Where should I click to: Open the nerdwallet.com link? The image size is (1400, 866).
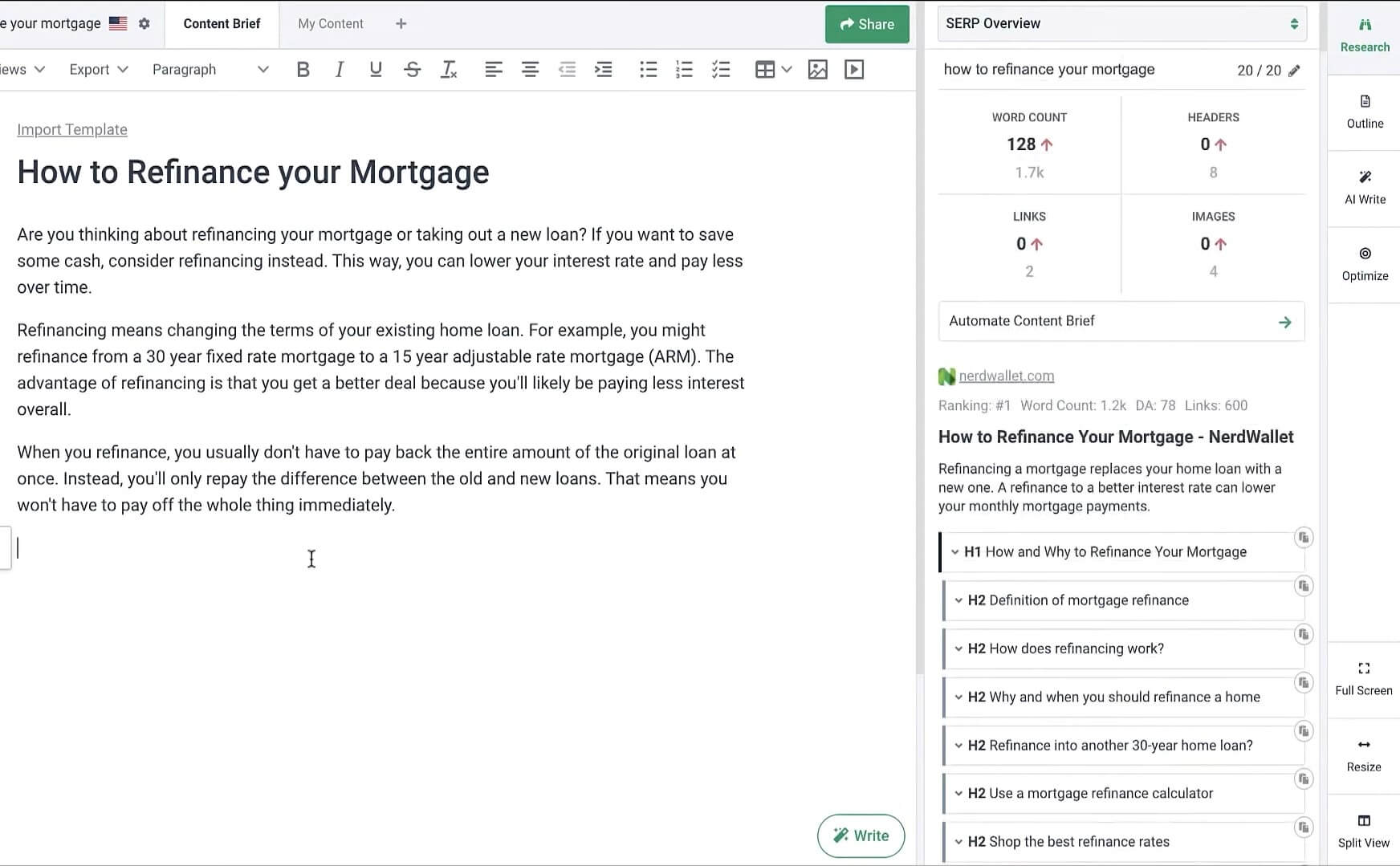1006,376
